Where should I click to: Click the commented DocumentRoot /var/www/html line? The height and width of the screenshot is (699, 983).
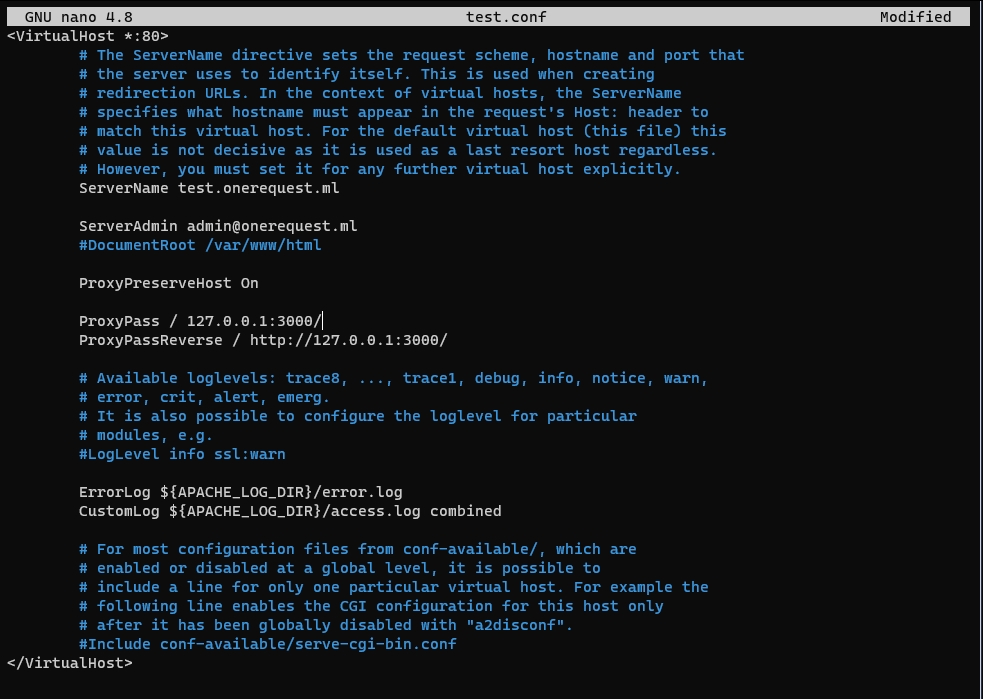[200, 245]
